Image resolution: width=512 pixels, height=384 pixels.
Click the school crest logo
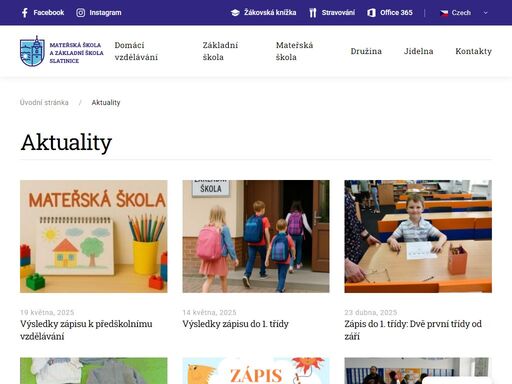point(32,51)
